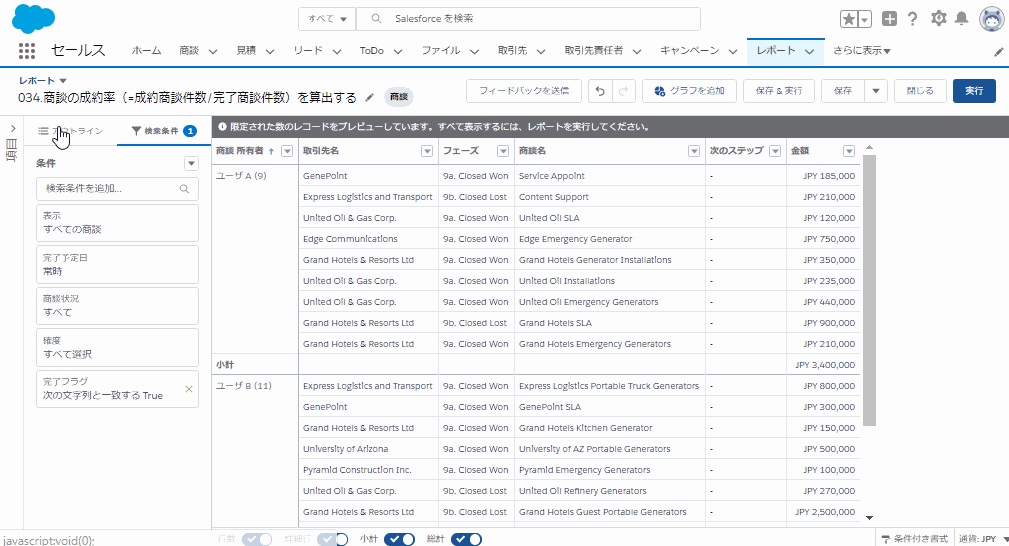Go to the リード tab
This screenshot has width=1009, height=546.
(x=308, y=50)
